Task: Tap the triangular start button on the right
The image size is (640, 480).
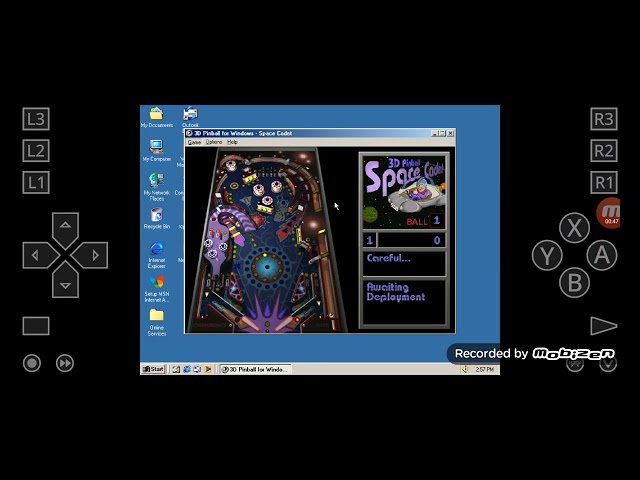Action: (x=604, y=326)
